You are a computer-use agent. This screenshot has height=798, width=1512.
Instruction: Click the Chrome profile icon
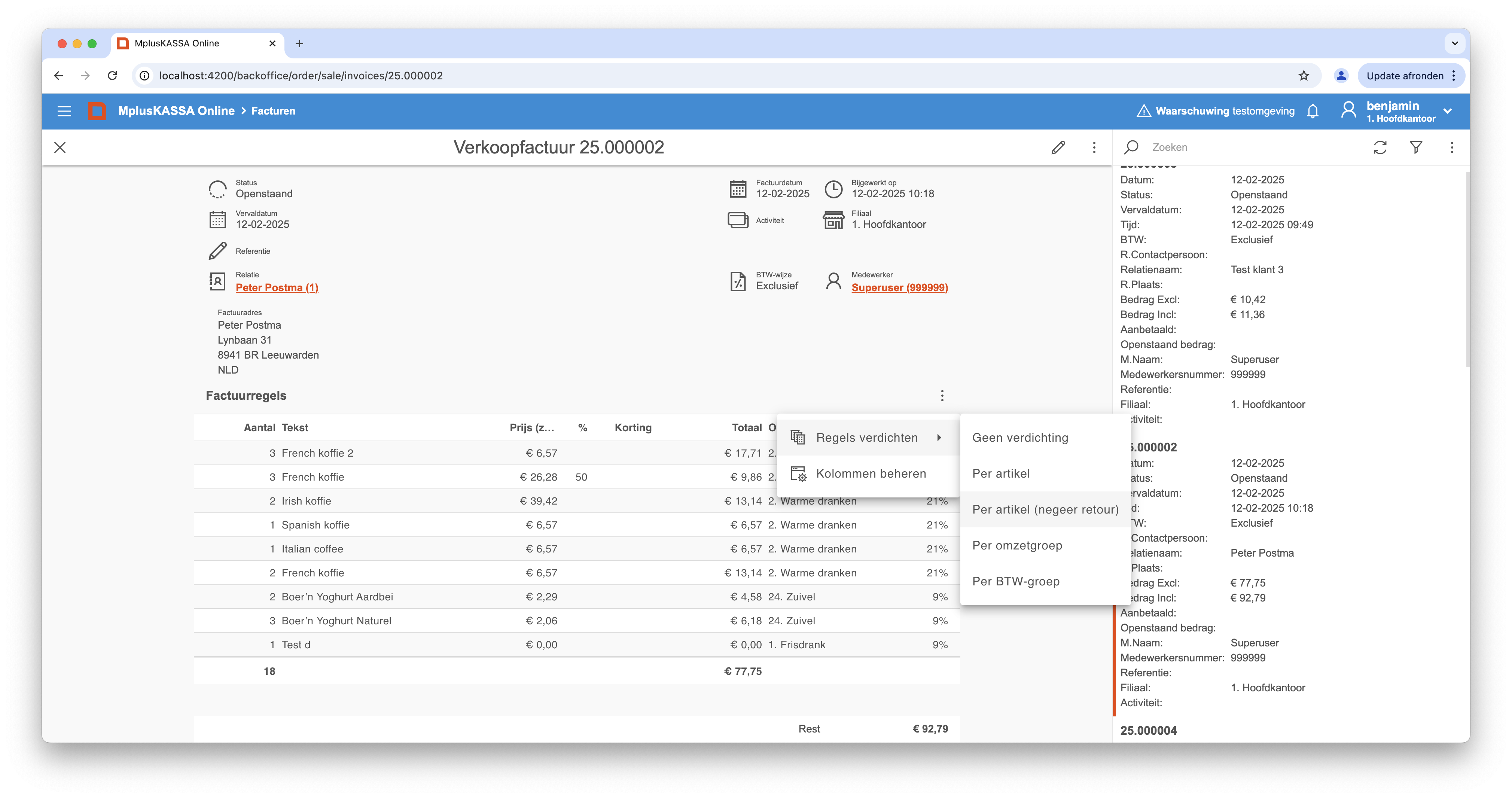tap(1341, 76)
